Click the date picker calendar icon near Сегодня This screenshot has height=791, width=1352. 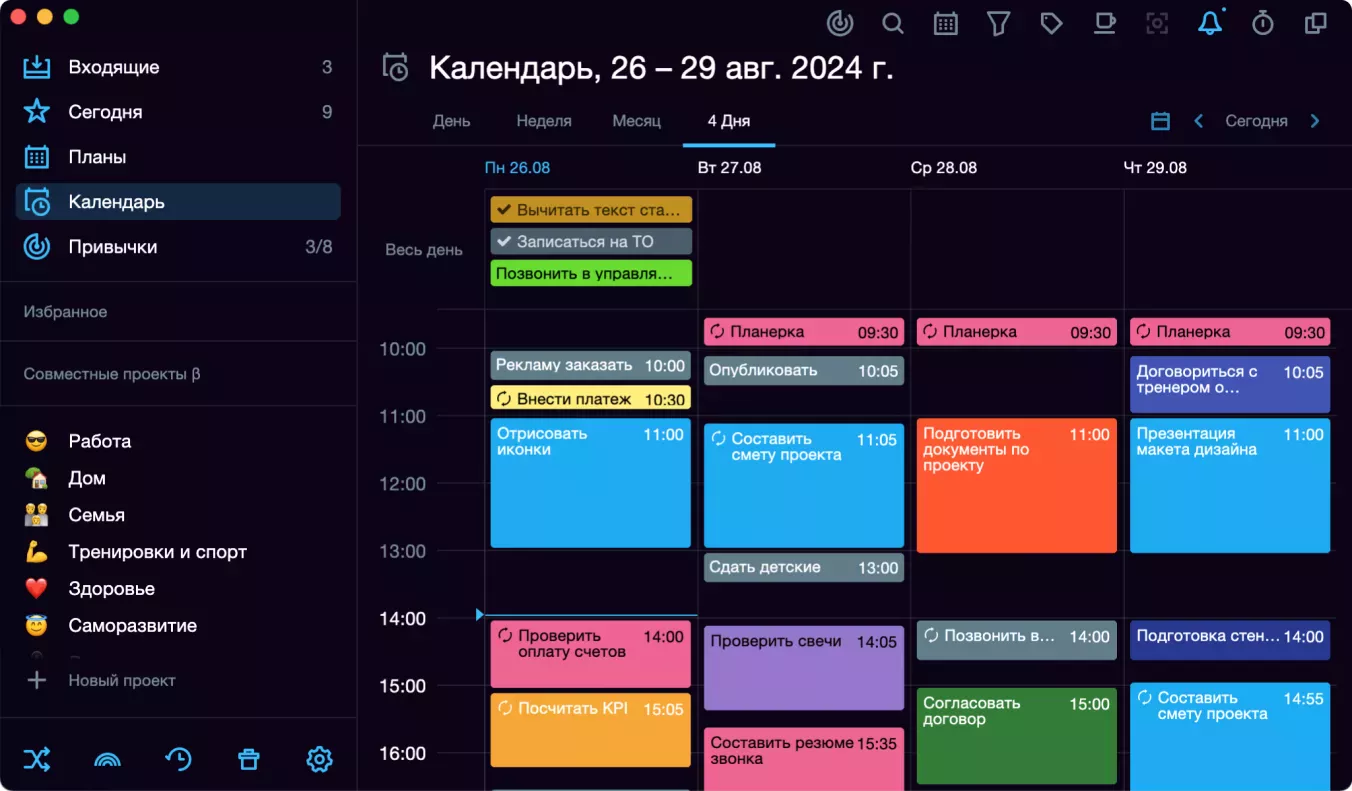(1160, 121)
